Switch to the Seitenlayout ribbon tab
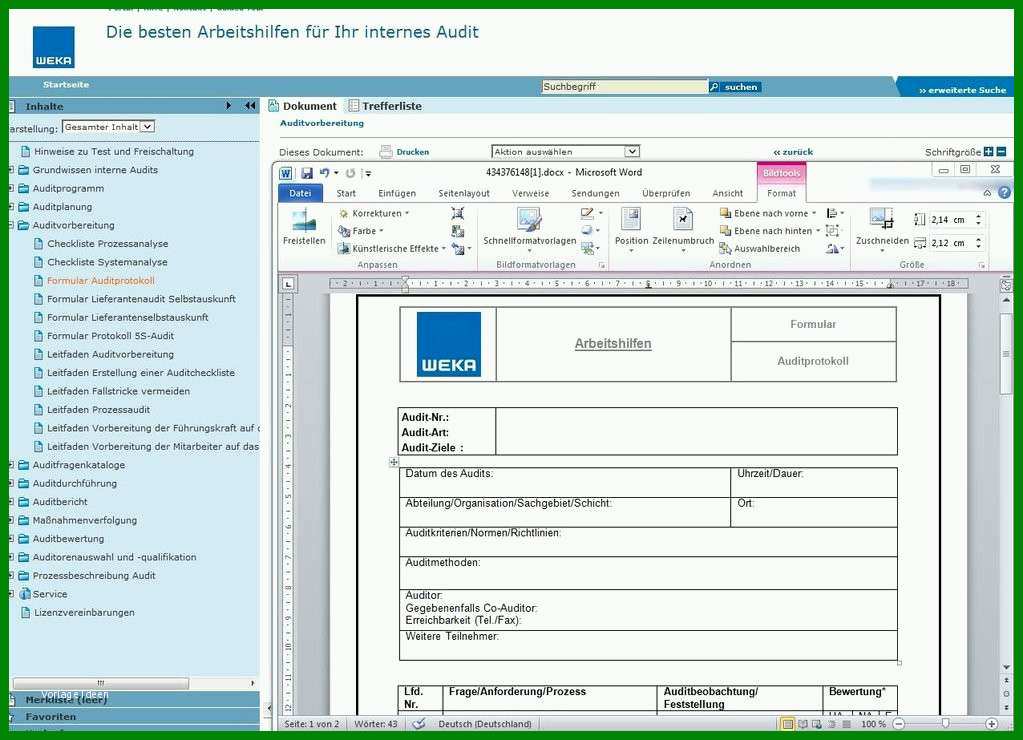Image resolution: width=1023 pixels, height=740 pixels. (x=464, y=193)
